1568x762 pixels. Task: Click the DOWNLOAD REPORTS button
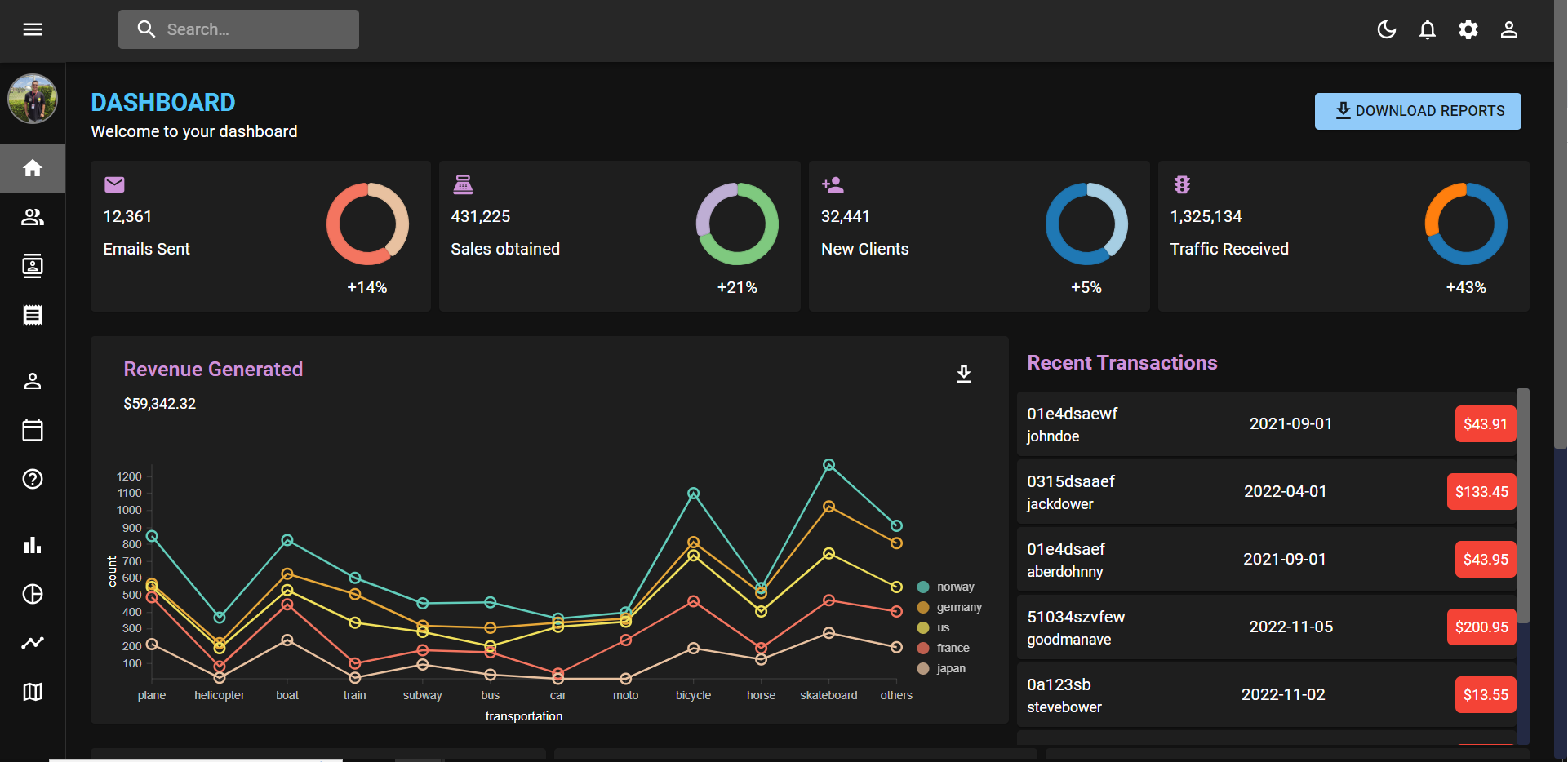1417,110
